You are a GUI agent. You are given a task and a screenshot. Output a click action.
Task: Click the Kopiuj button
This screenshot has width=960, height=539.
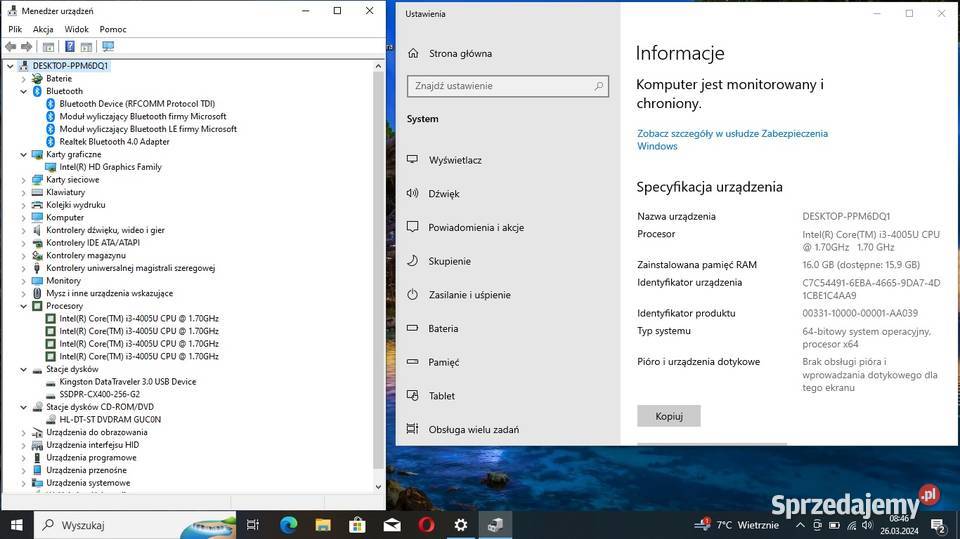coord(669,416)
